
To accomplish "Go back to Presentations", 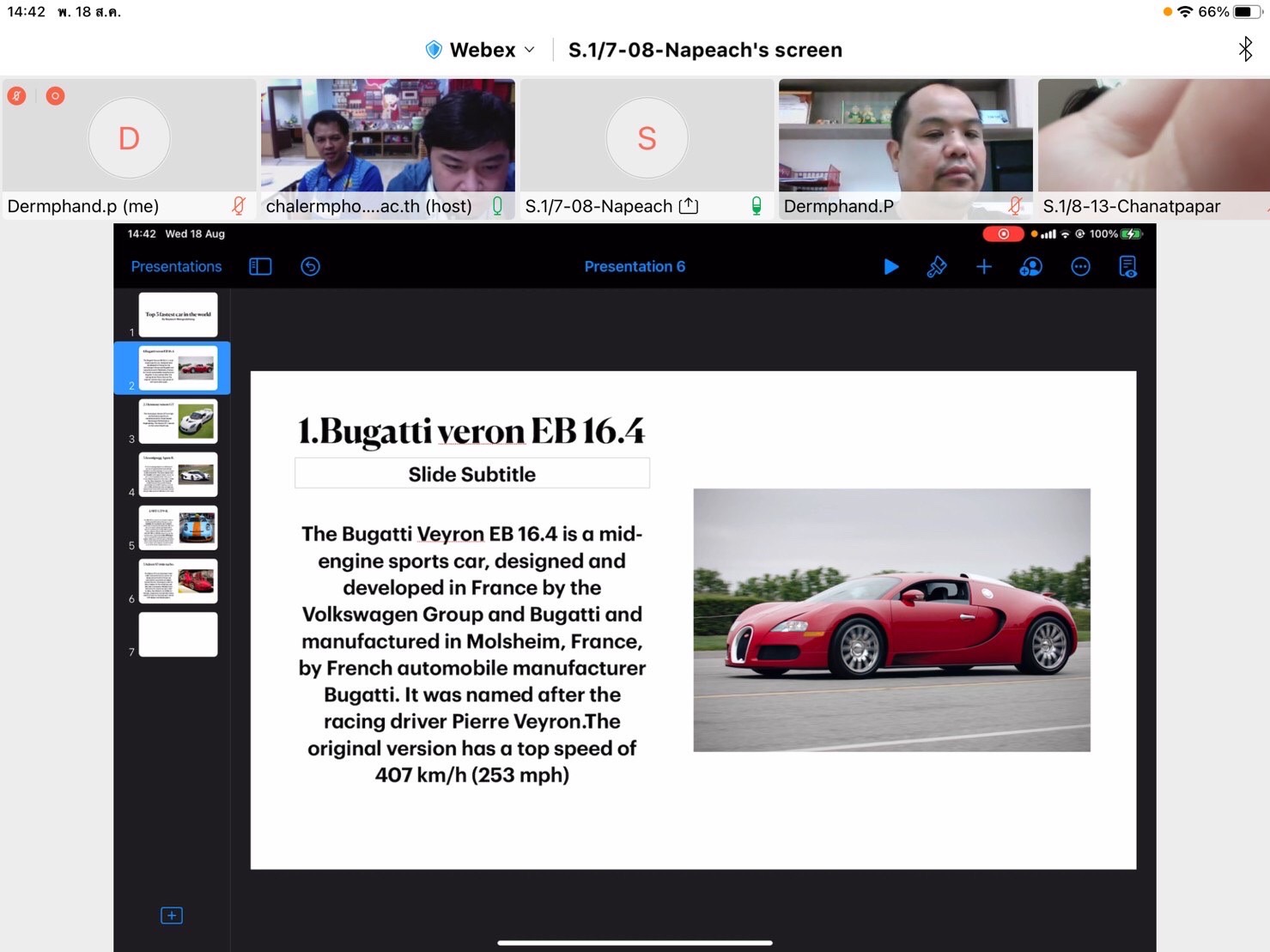I will tap(176, 267).
